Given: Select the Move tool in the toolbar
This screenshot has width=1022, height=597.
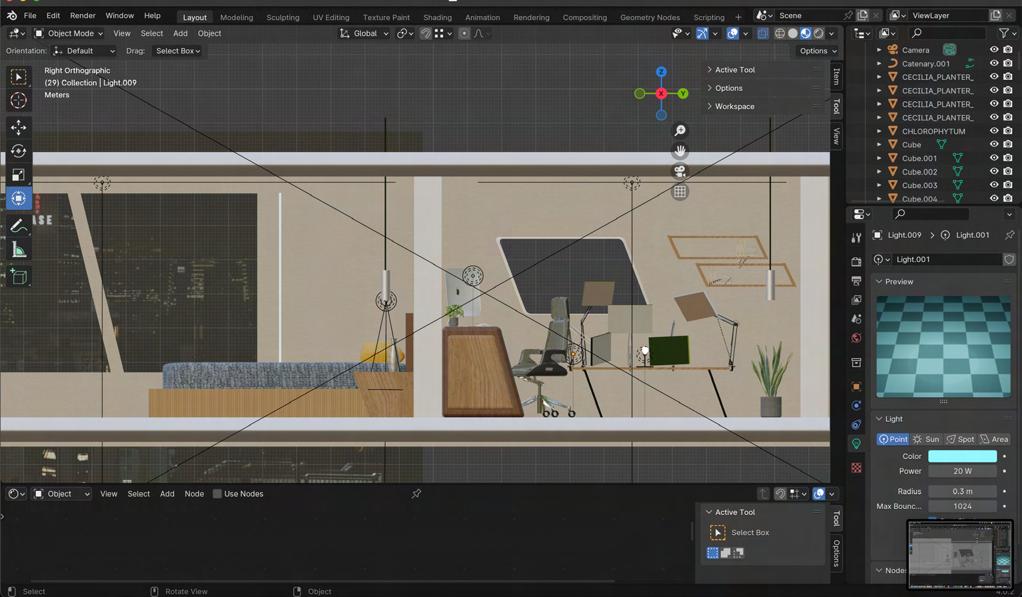Looking at the screenshot, I should click(18, 127).
